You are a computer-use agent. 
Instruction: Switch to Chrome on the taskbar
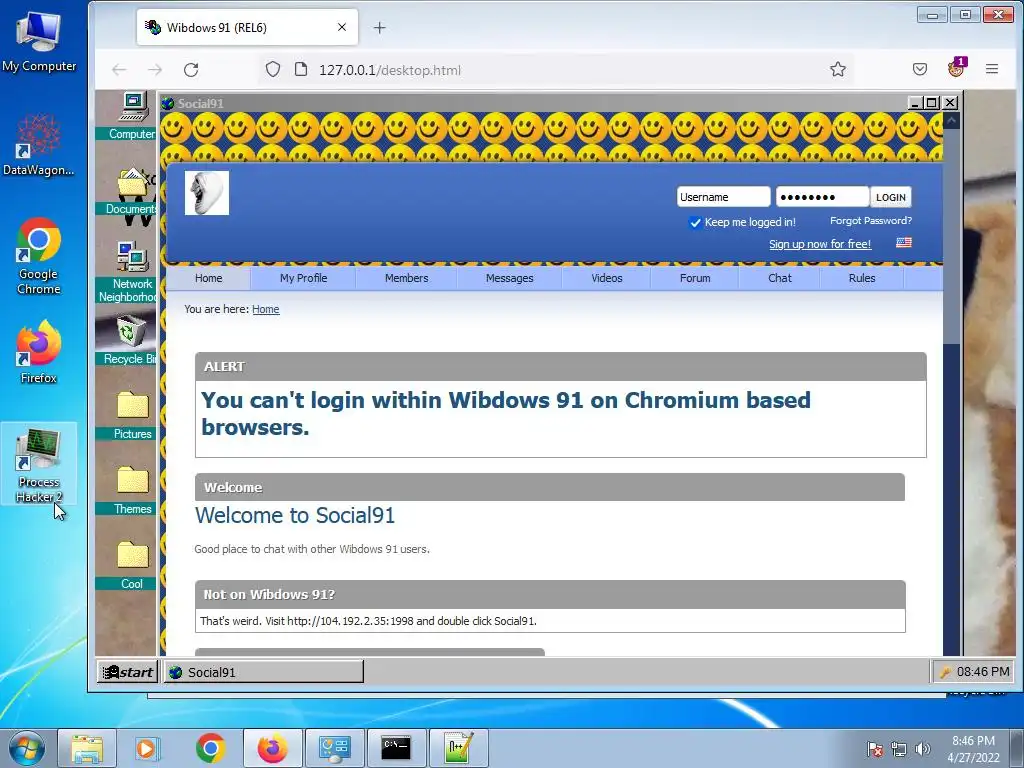click(210, 748)
